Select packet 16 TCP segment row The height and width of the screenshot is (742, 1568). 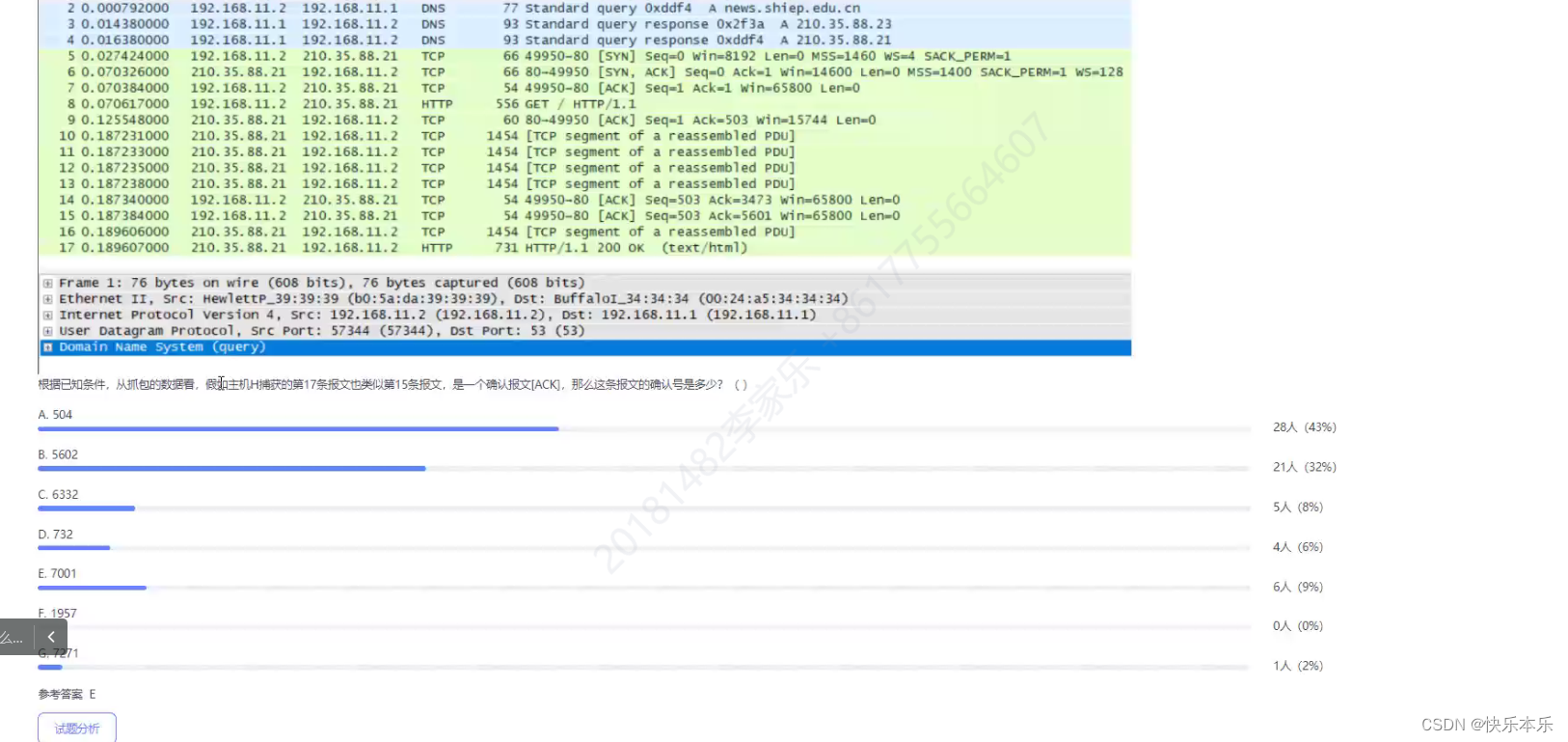[x=584, y=232]
